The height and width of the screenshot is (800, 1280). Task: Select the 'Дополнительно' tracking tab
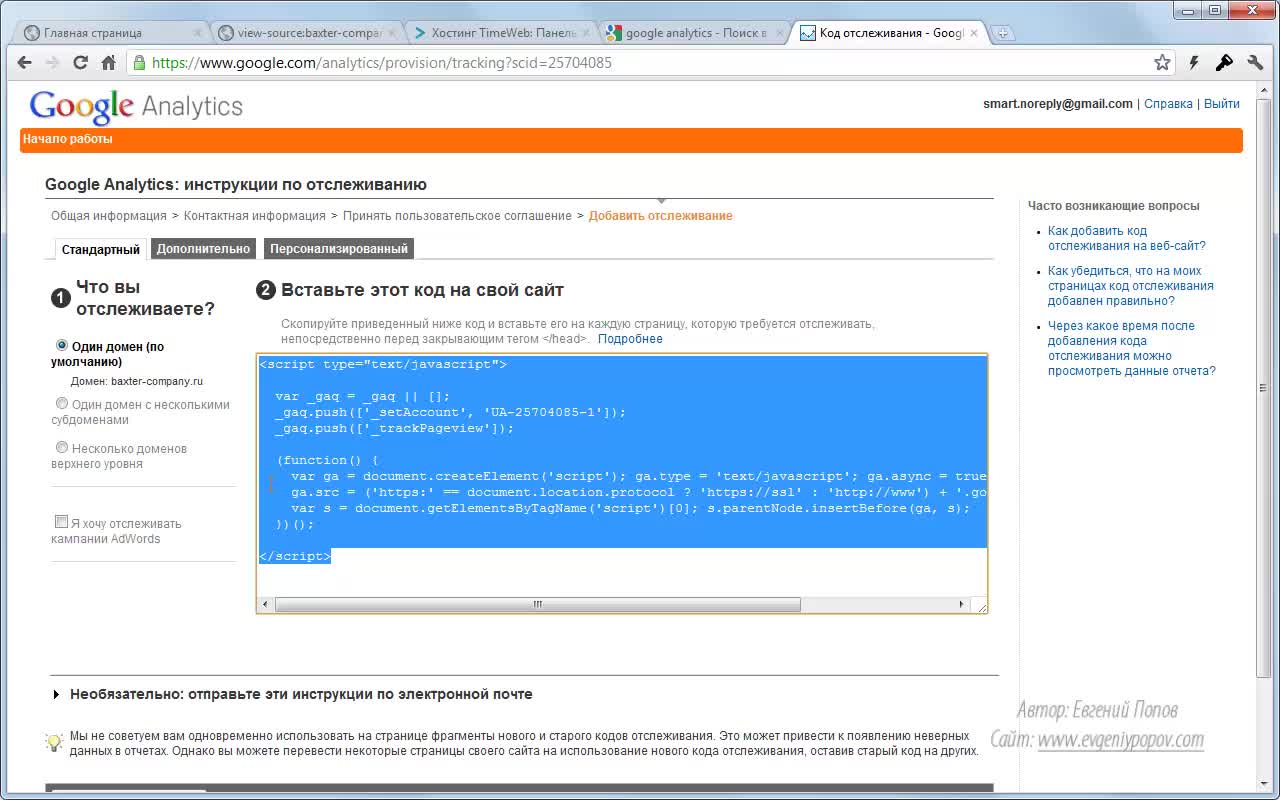point(203,249)
